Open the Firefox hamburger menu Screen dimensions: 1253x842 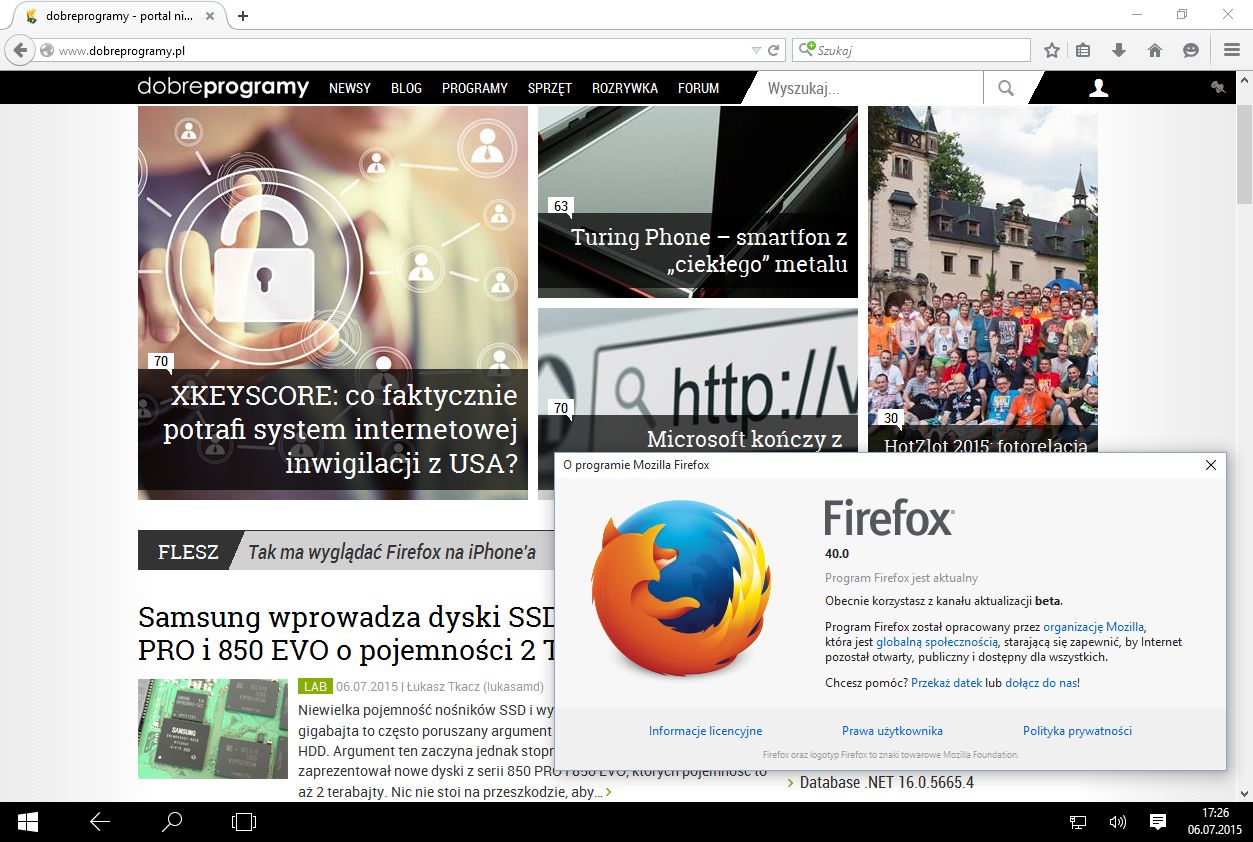pos(1232,50)
